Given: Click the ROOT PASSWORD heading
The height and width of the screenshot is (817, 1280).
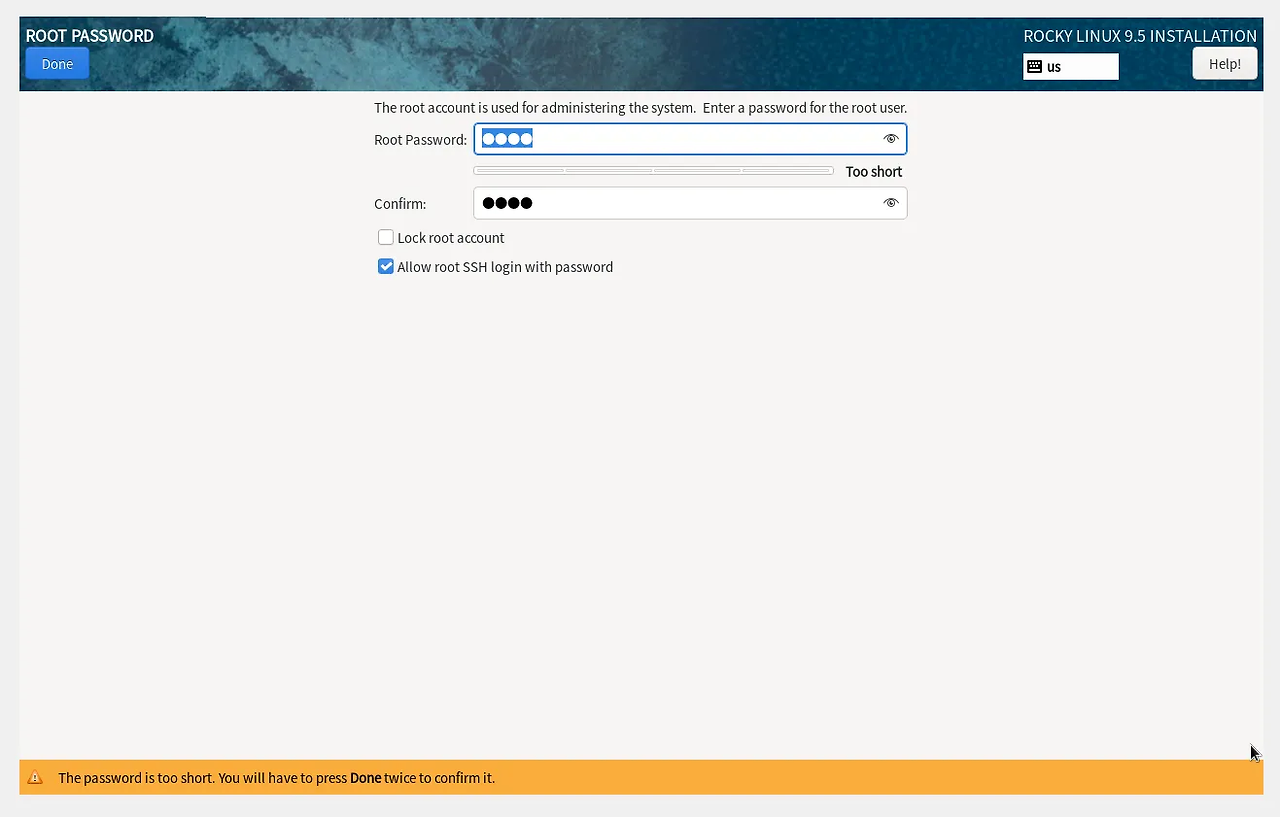Looking at the screenshot, I should (90, 36).
